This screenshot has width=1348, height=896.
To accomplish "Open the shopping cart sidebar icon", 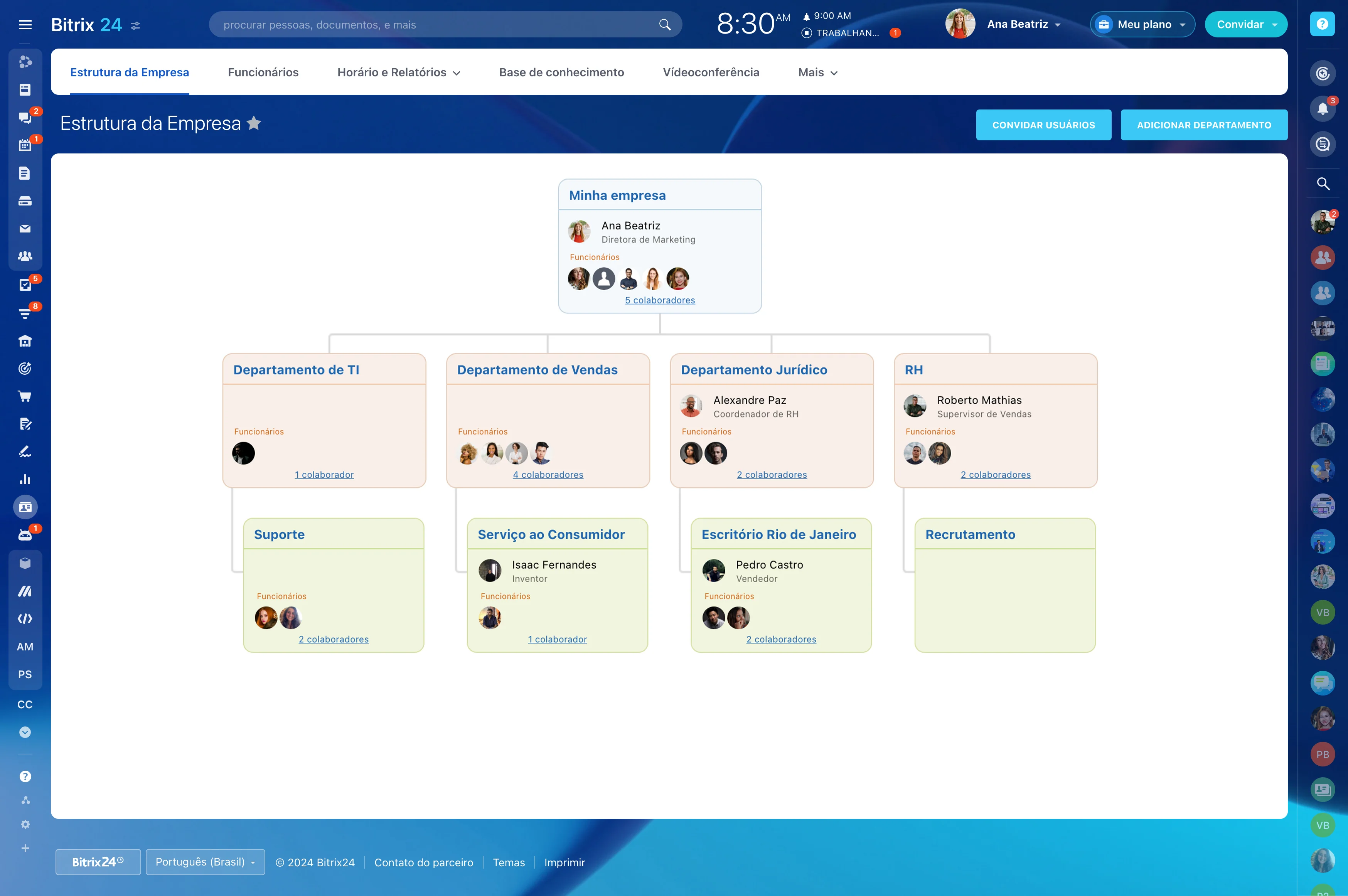I will tap(25, 396).
